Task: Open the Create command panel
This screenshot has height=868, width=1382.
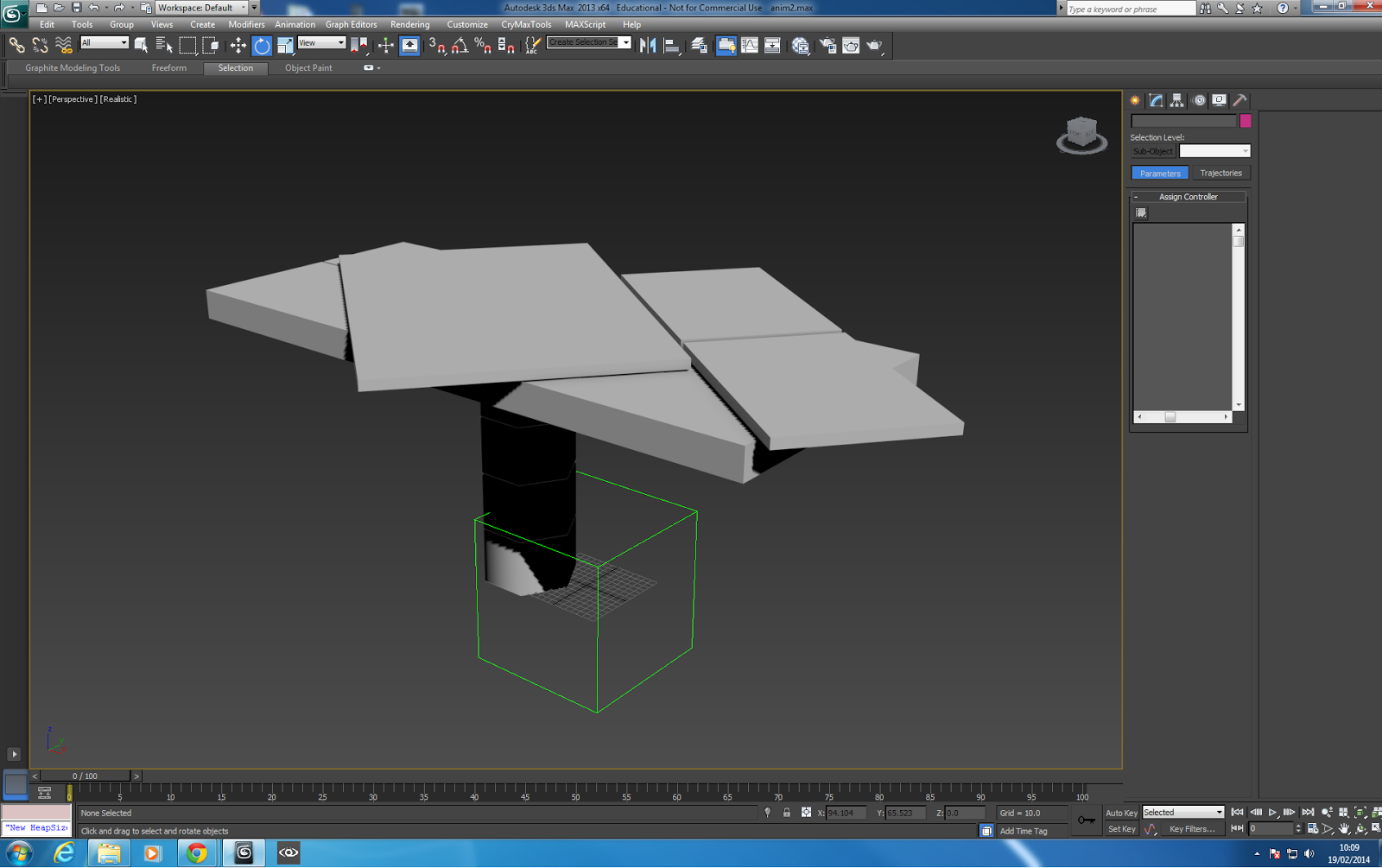Action: [1135, 100]
